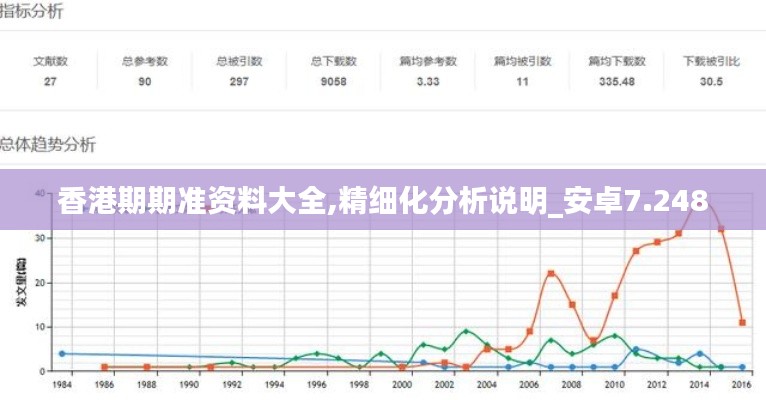
Task: Click the orange data point at 2016
Action: coord(742,322)
